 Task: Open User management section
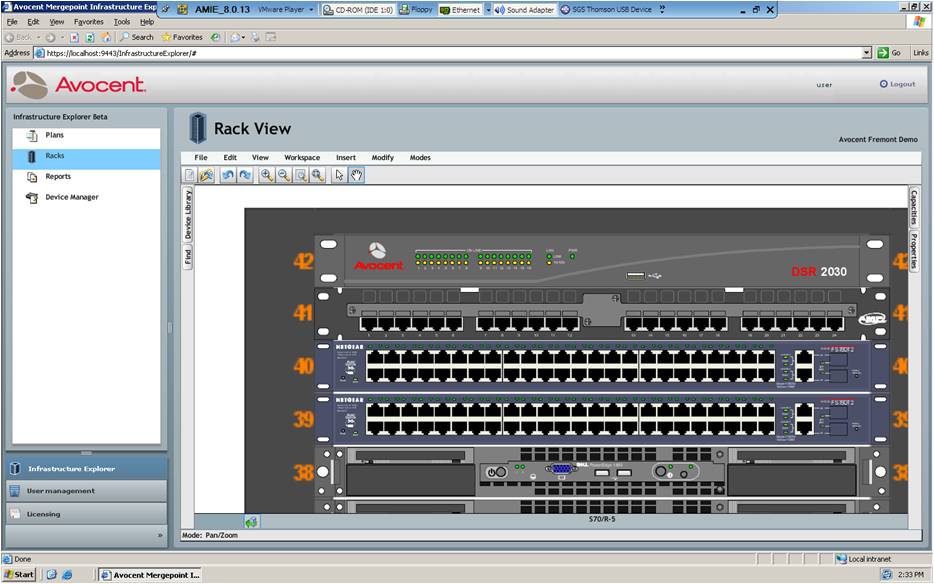pos(61,491)
